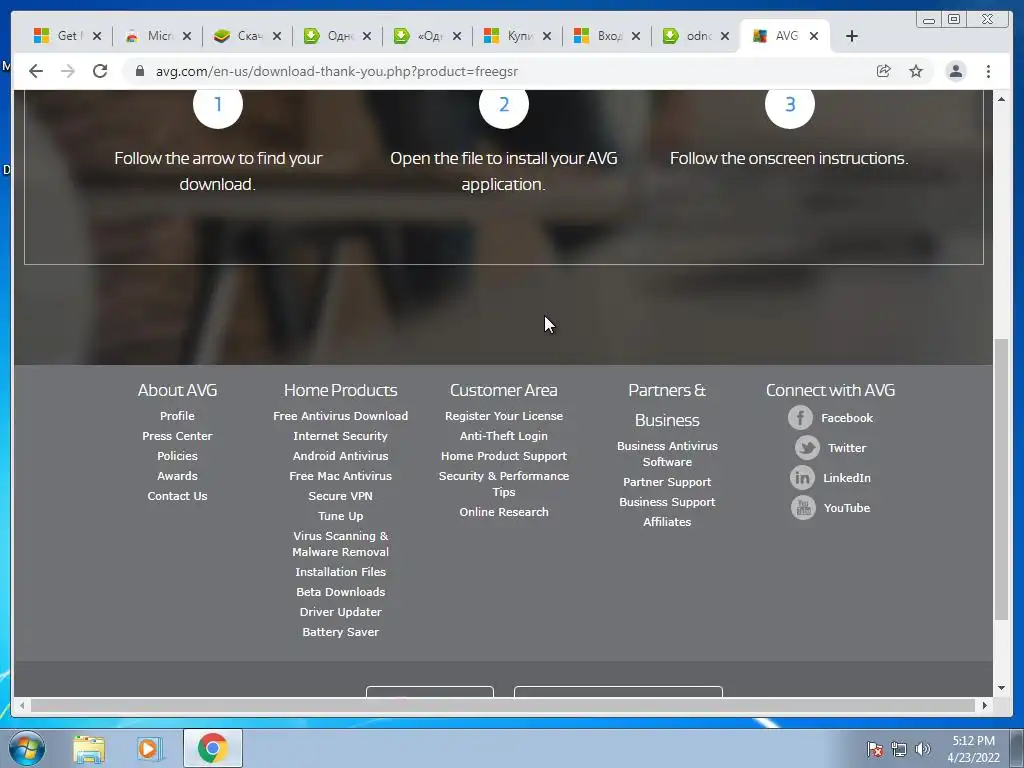Viewport: 1024px width, 768px height.
Task: Open the Online Research link
Action: tap(504, 512)
